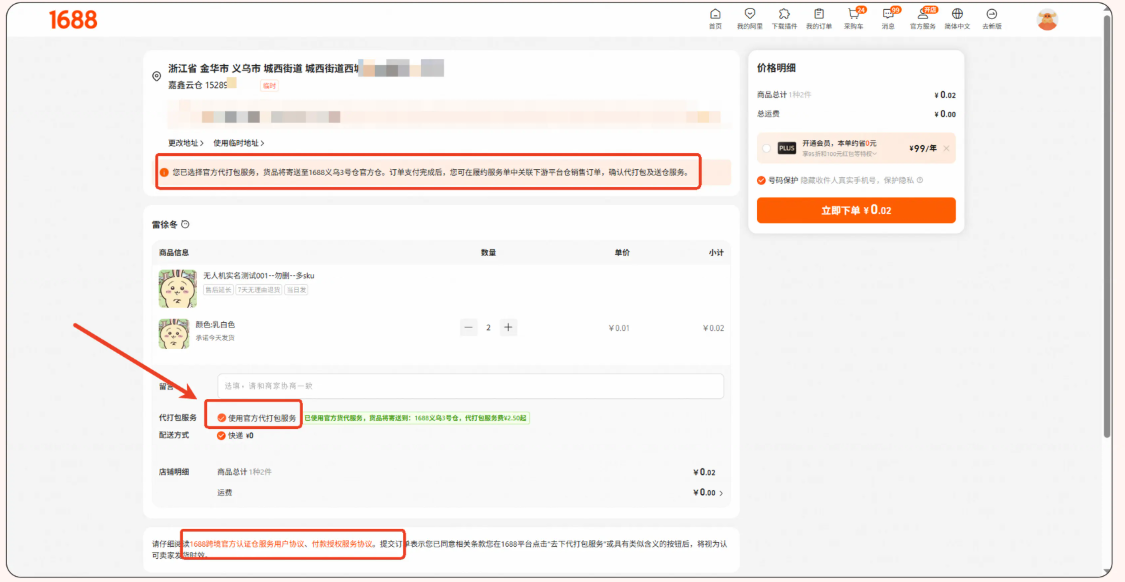Decrease item quantity with minus button
Viewport: 1125px width, 582px height.
(x=469, y=327)
